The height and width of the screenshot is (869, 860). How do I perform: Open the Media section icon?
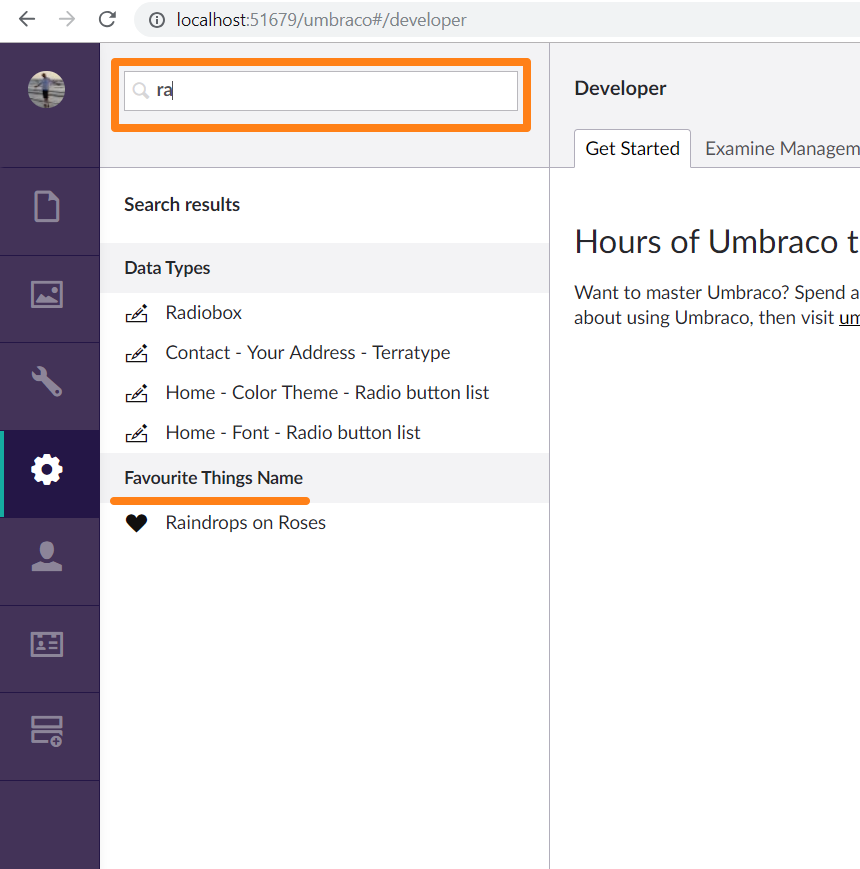point(47,294)
